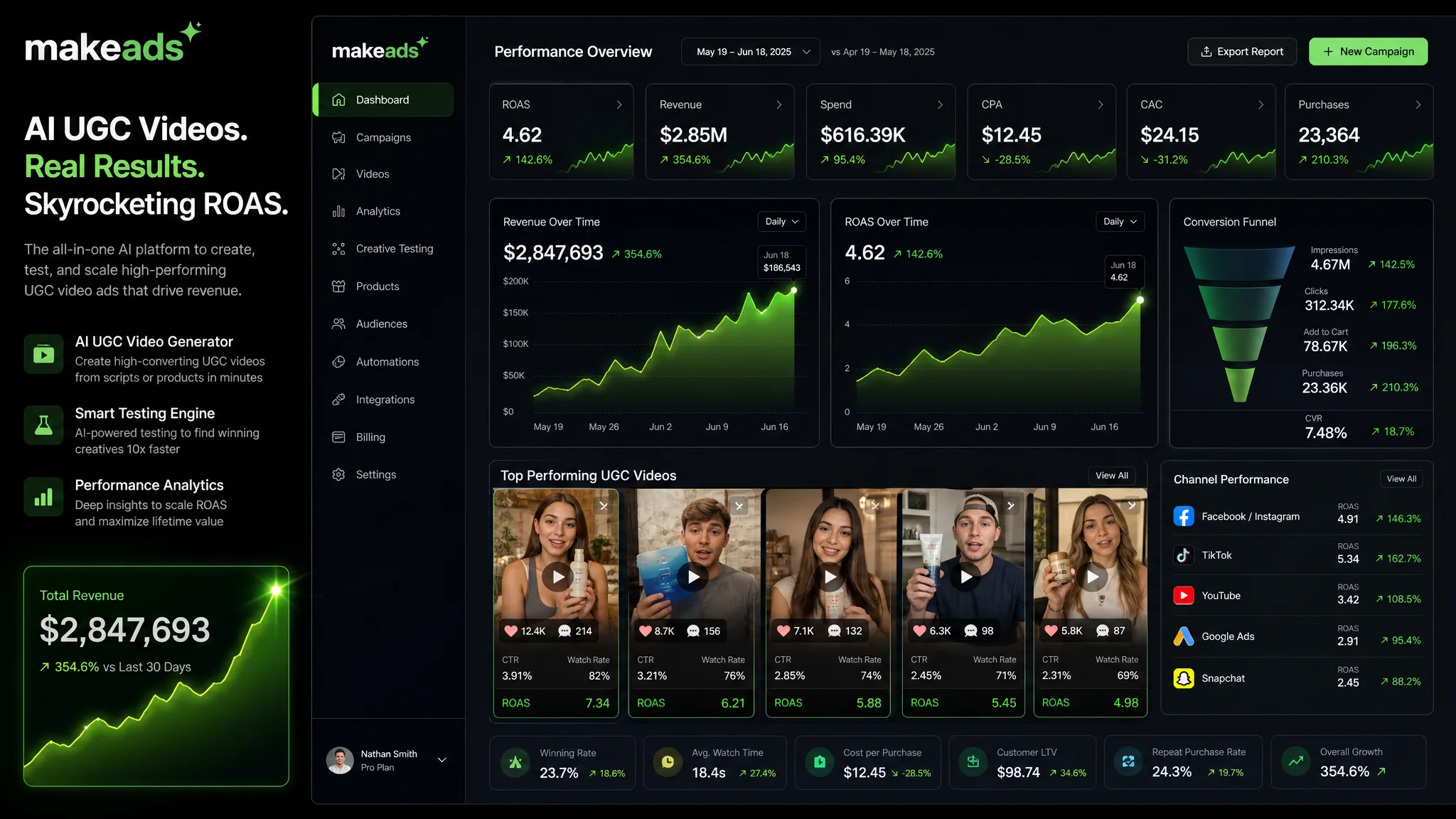Click the Jun 18 data point on Revenue chart

[x=794, y=290]
